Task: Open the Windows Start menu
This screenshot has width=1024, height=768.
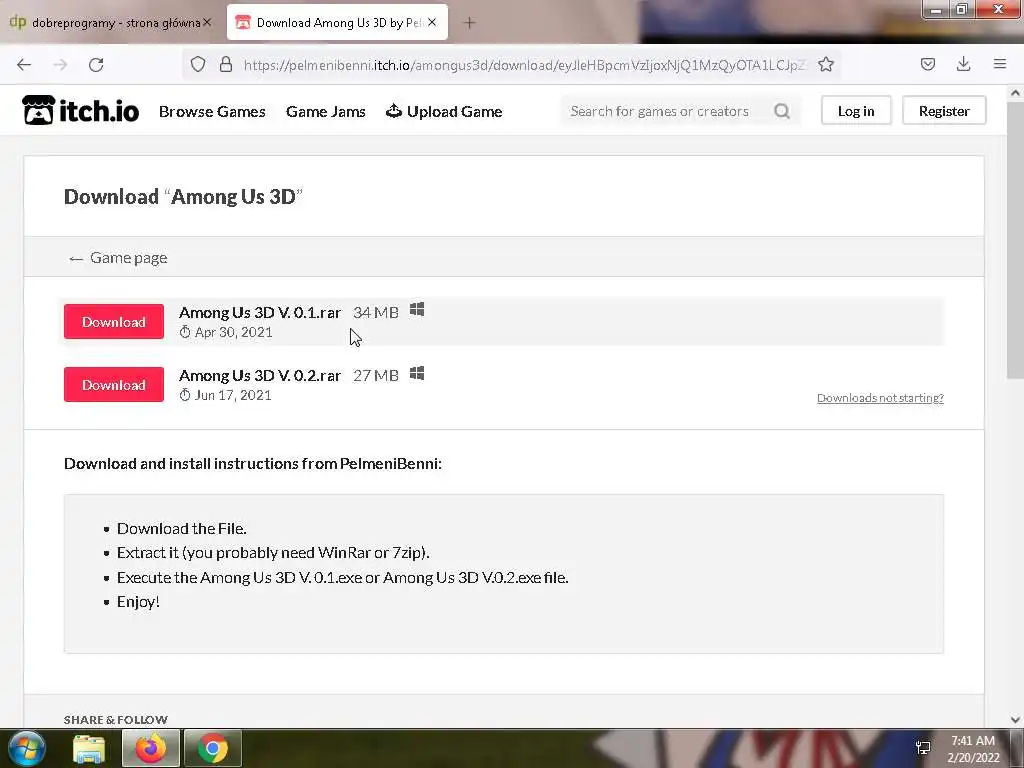Action: (26, 748)
